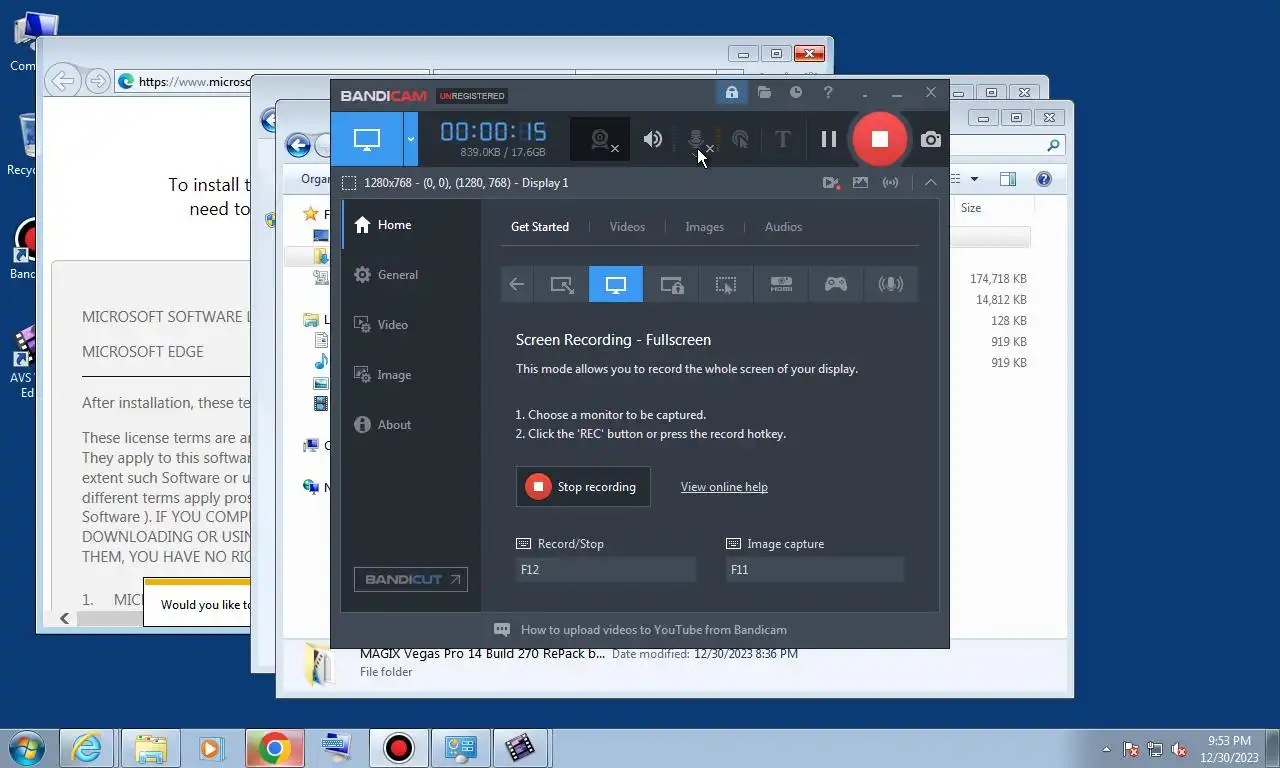Click the muted volume tray icon
Viewport: 1280px width, 768px height.
click(1179, 749)
